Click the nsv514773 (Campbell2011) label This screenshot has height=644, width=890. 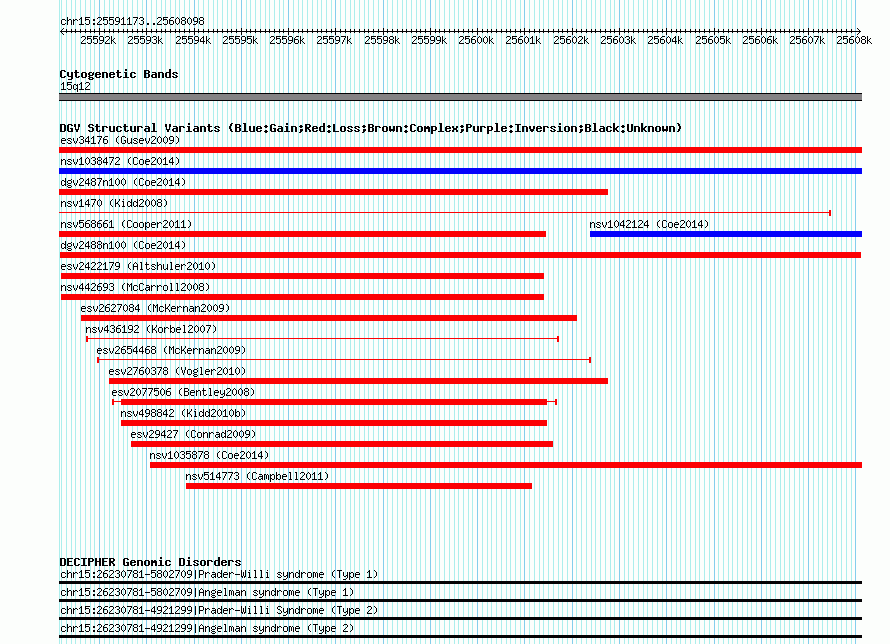pos(257,476)
